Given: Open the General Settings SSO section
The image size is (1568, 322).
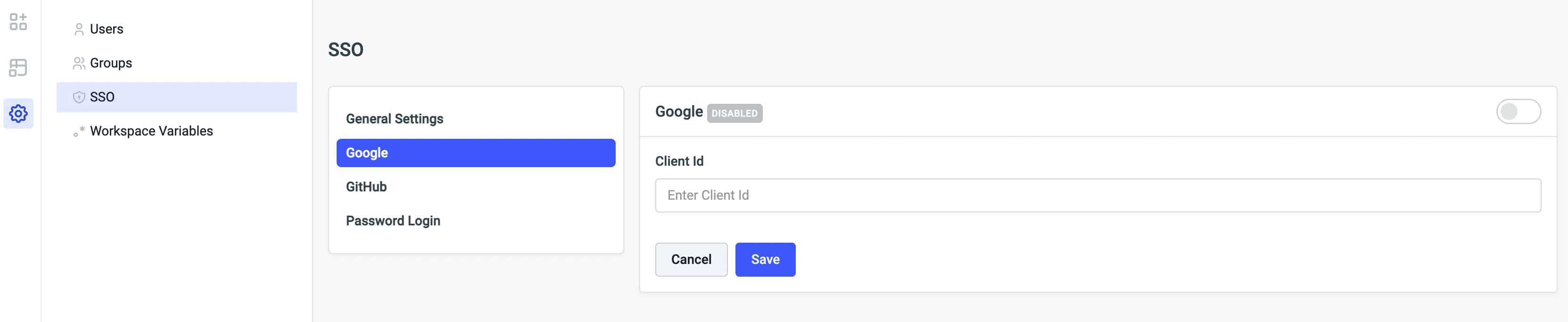Looking at the screenshot, I should [395, 119].
